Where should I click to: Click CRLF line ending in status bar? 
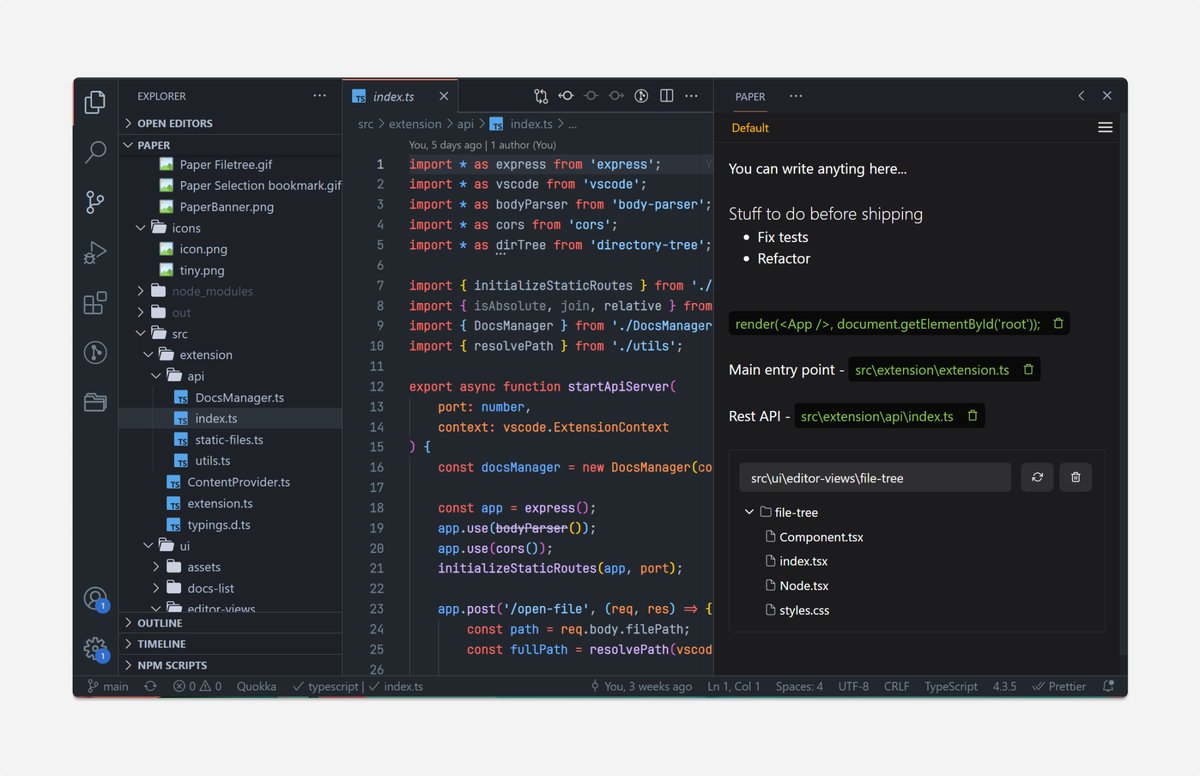[x=897, y=686]
